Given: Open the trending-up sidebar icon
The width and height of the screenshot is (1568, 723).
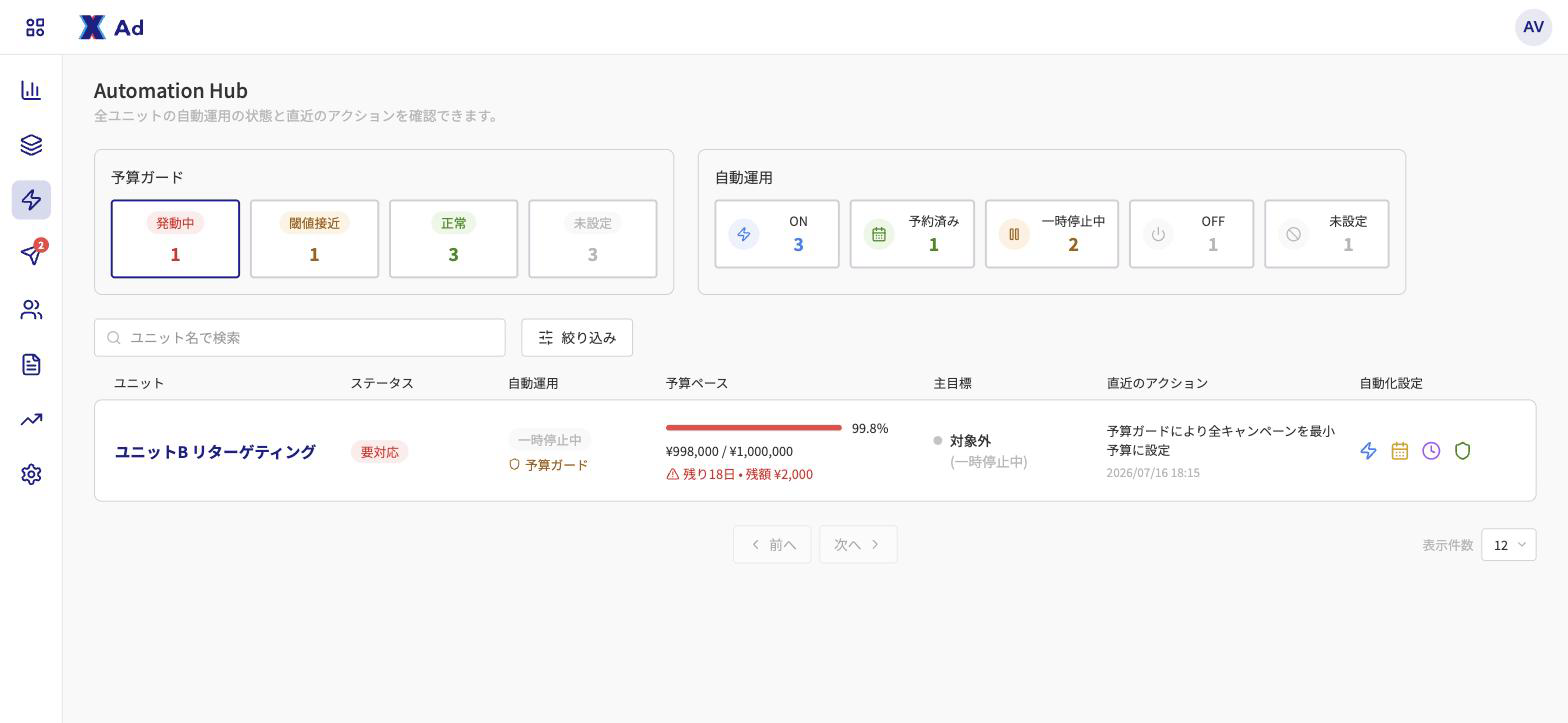Looking at the screenshot, I should pos(31,419).
